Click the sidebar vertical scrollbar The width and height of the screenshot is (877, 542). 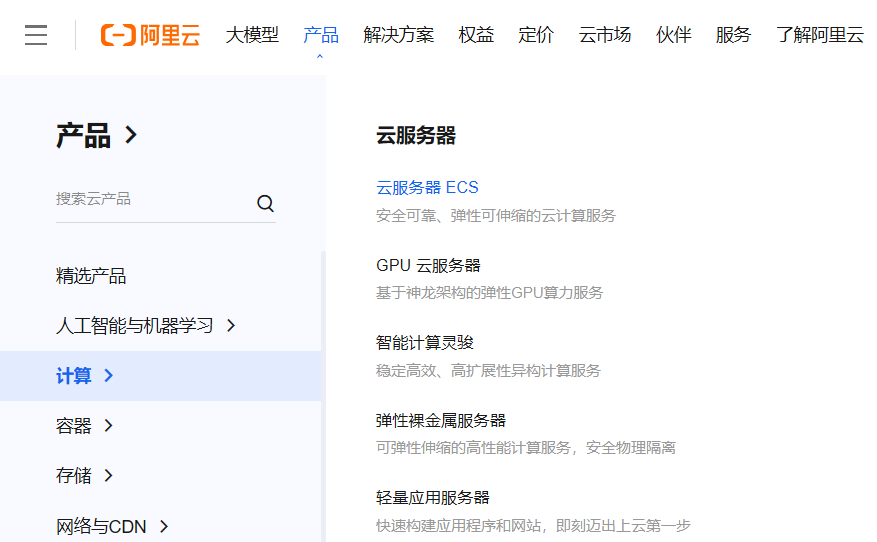pyautogui.click(x=323, y=397)
